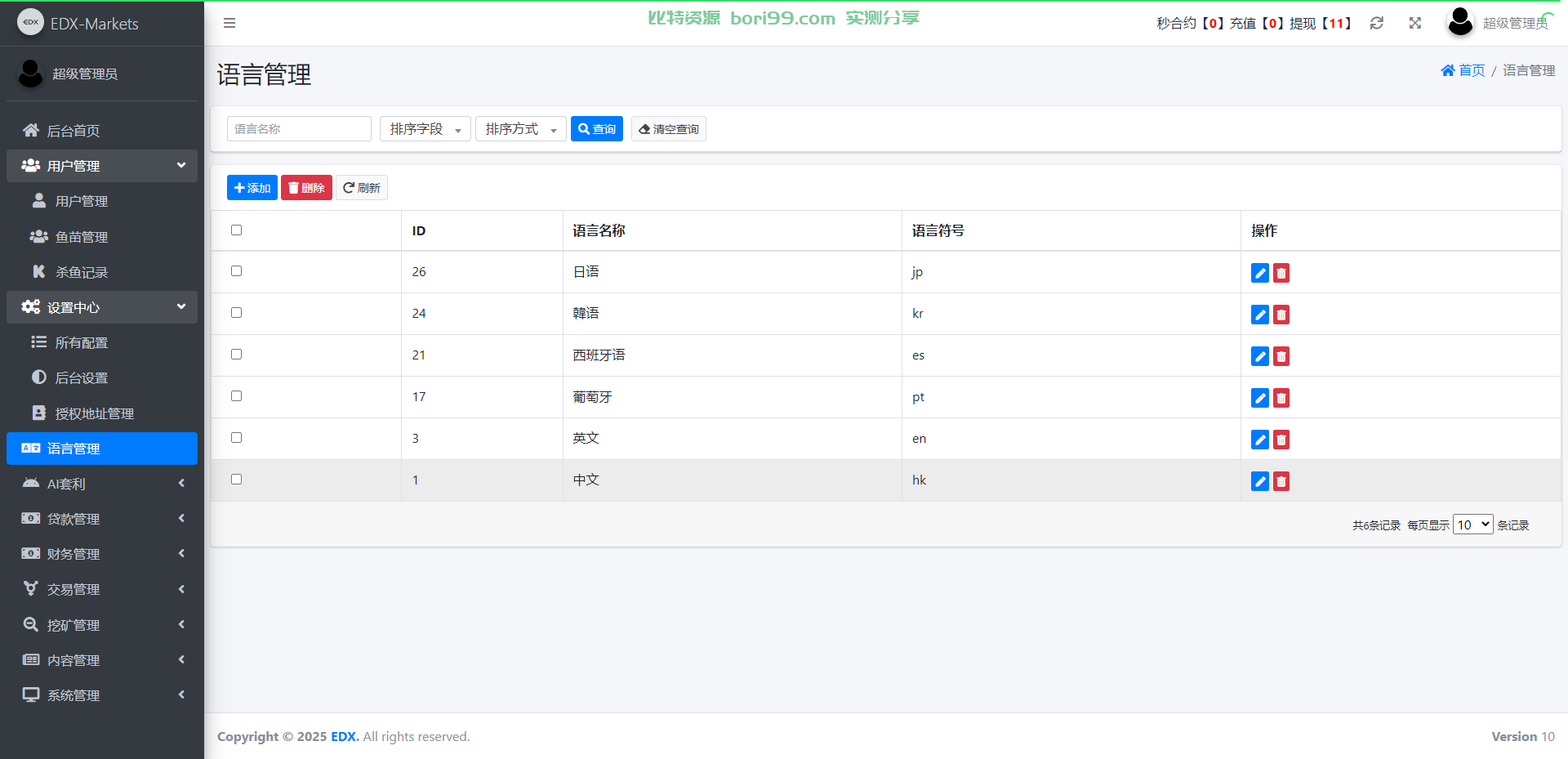Expand the 系统管理 menu
The width and height of the screenshot is (1568, 759).
pos(102,695)
